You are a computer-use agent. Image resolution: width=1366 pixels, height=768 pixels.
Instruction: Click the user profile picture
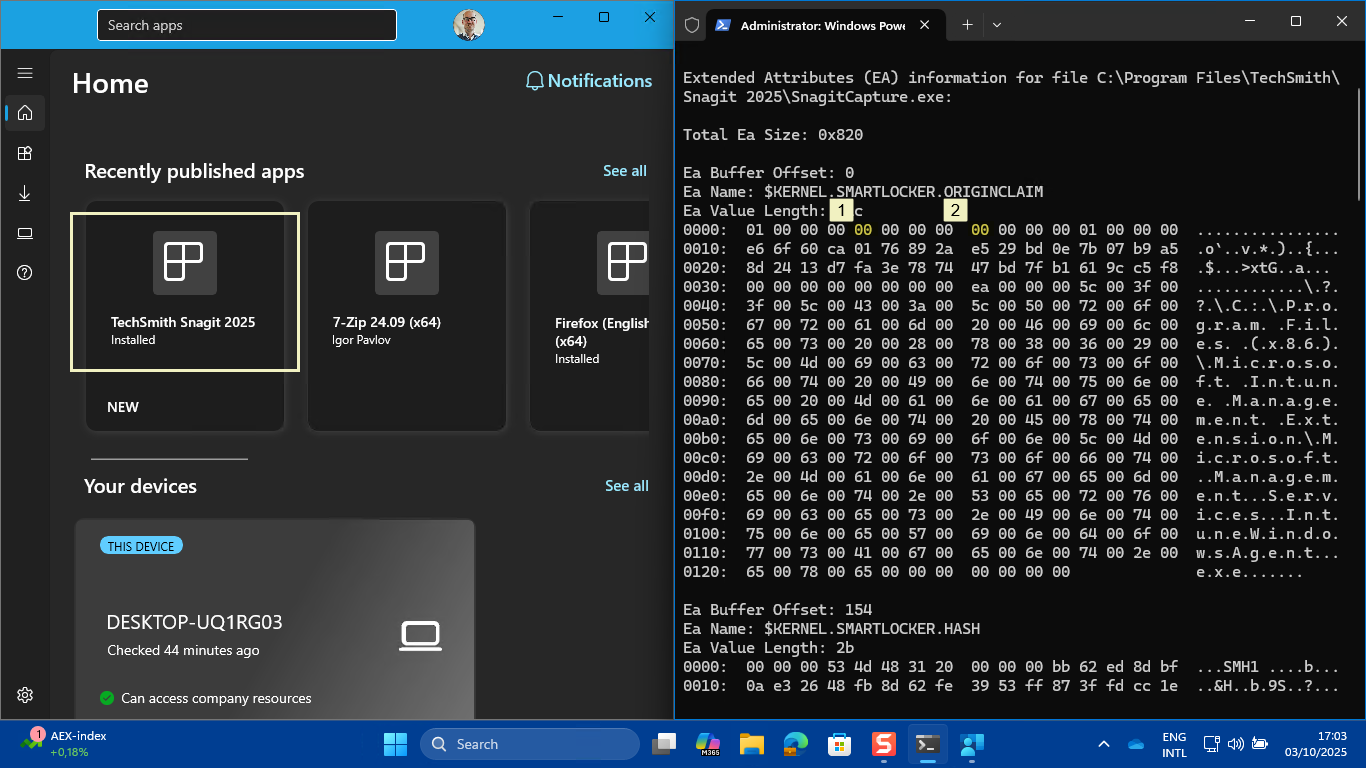coord(468,25)
